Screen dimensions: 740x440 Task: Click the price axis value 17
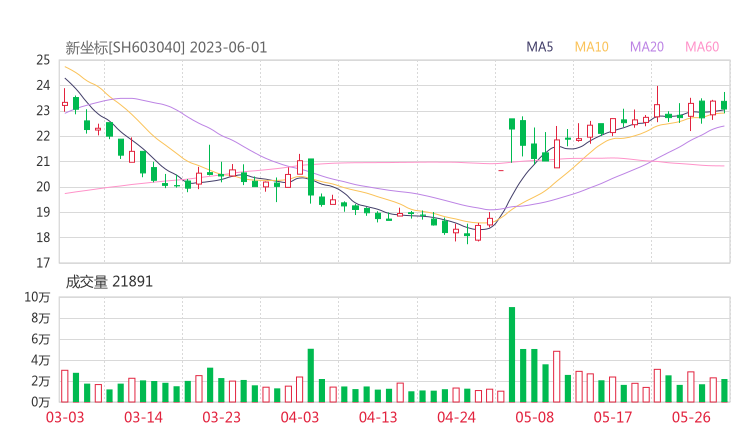click(43, 262)
